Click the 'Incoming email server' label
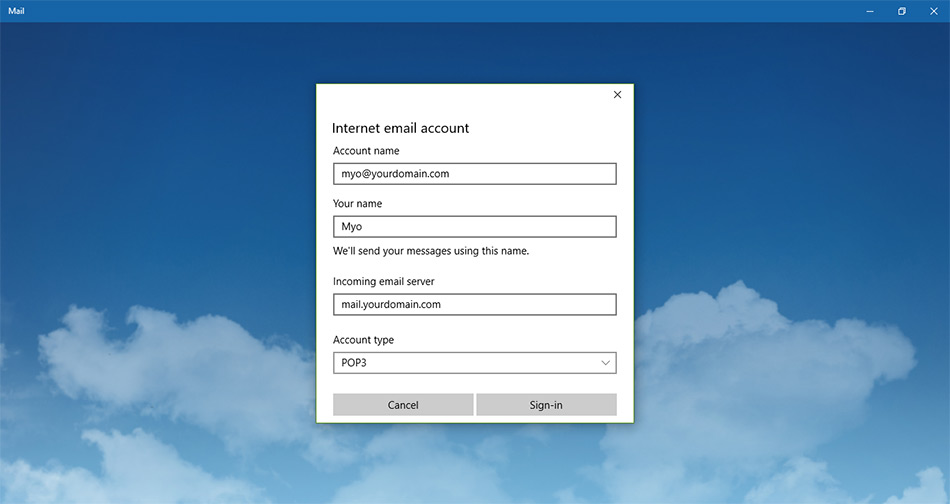Image resolution: width=950 pixels, height=504 pixels. tap(384, 281)
